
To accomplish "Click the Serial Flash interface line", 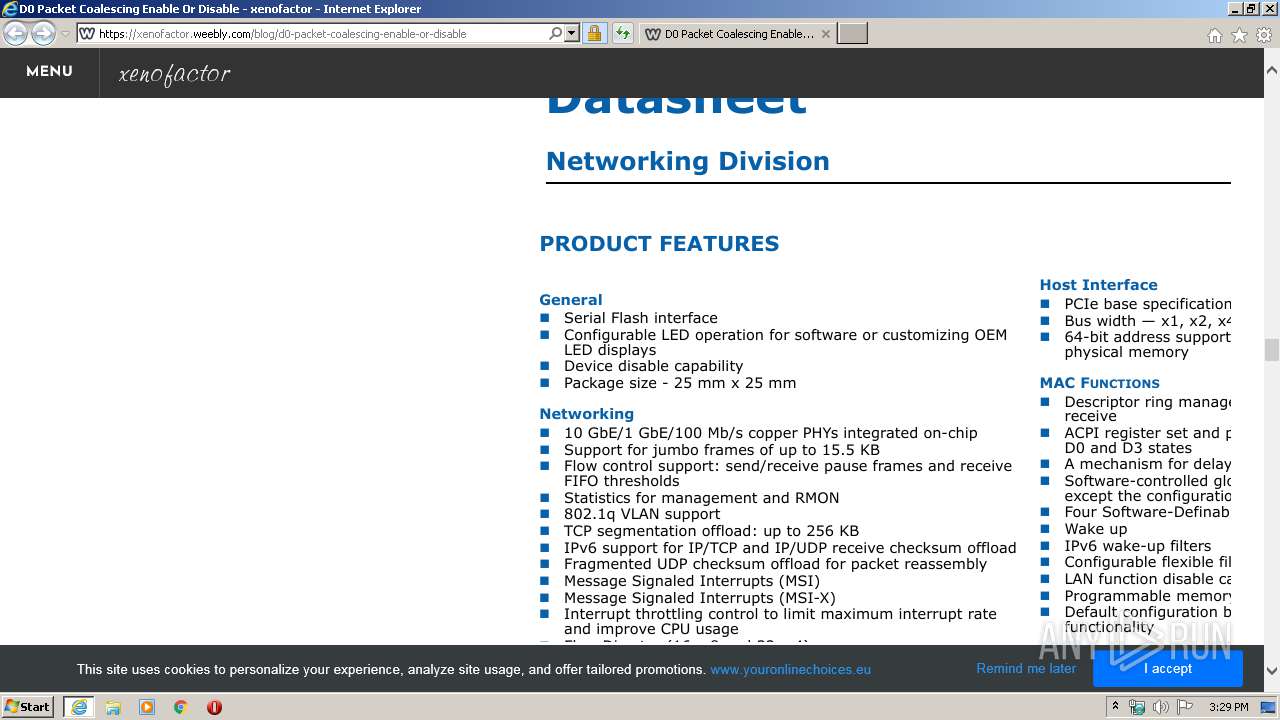I will [640, 318].
